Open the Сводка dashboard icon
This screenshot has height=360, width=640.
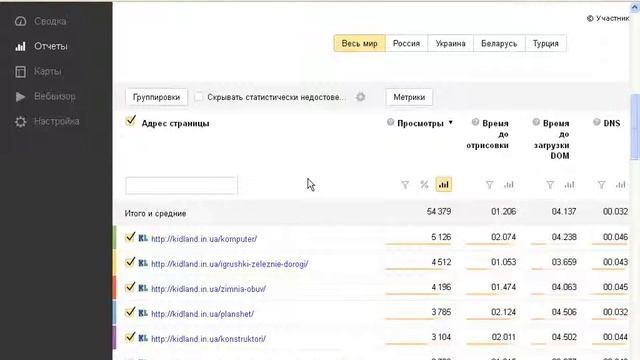tap(20, 21)
